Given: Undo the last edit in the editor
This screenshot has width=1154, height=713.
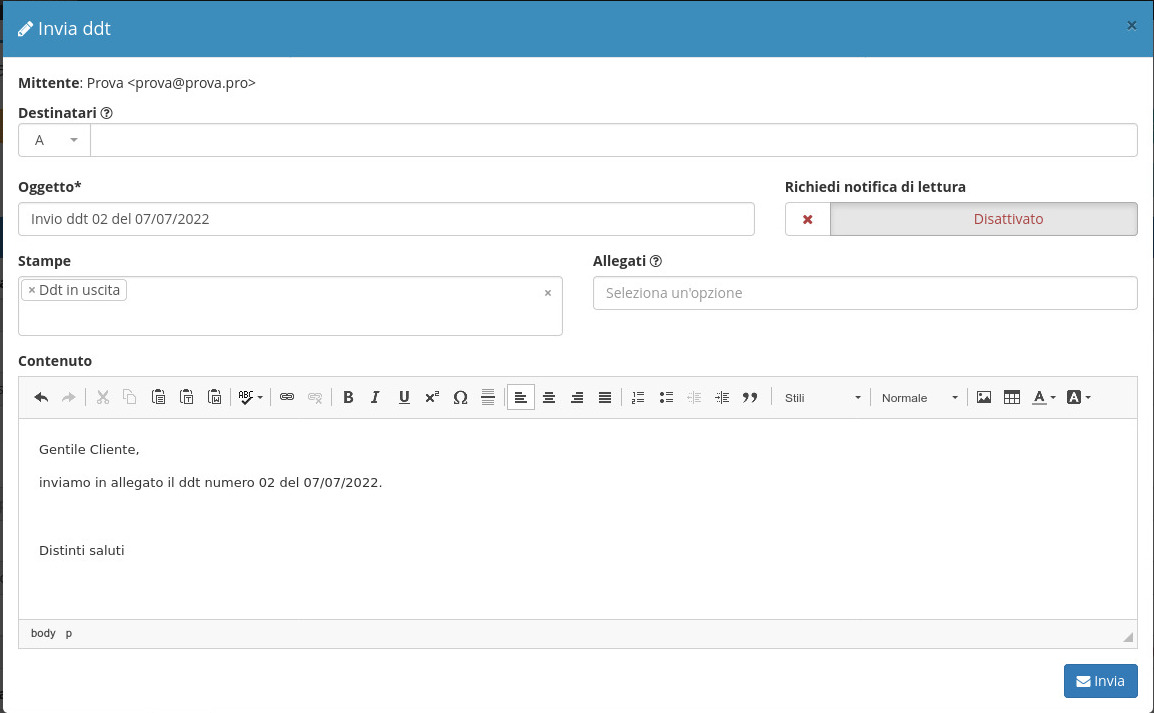Looking at the screenshot, I should pyautogui.click(x=41, y=398).
